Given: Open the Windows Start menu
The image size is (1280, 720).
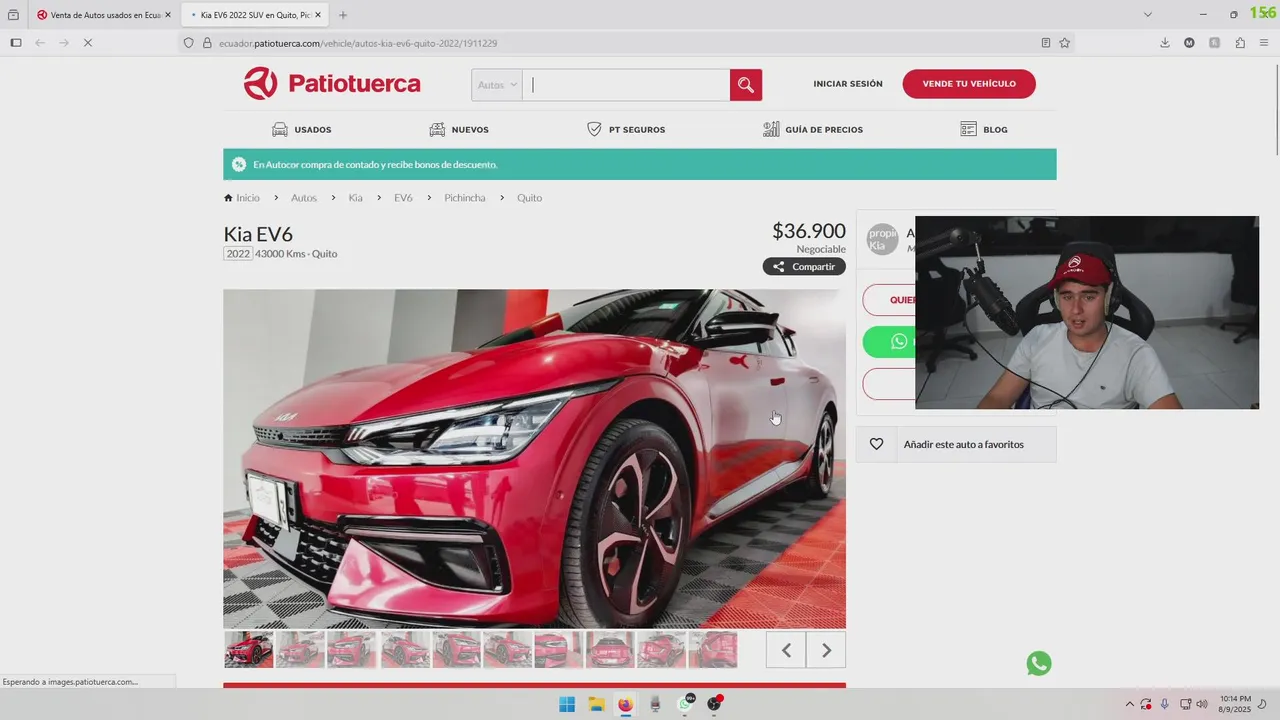Looking at the screenshot, I should [567, 704].
